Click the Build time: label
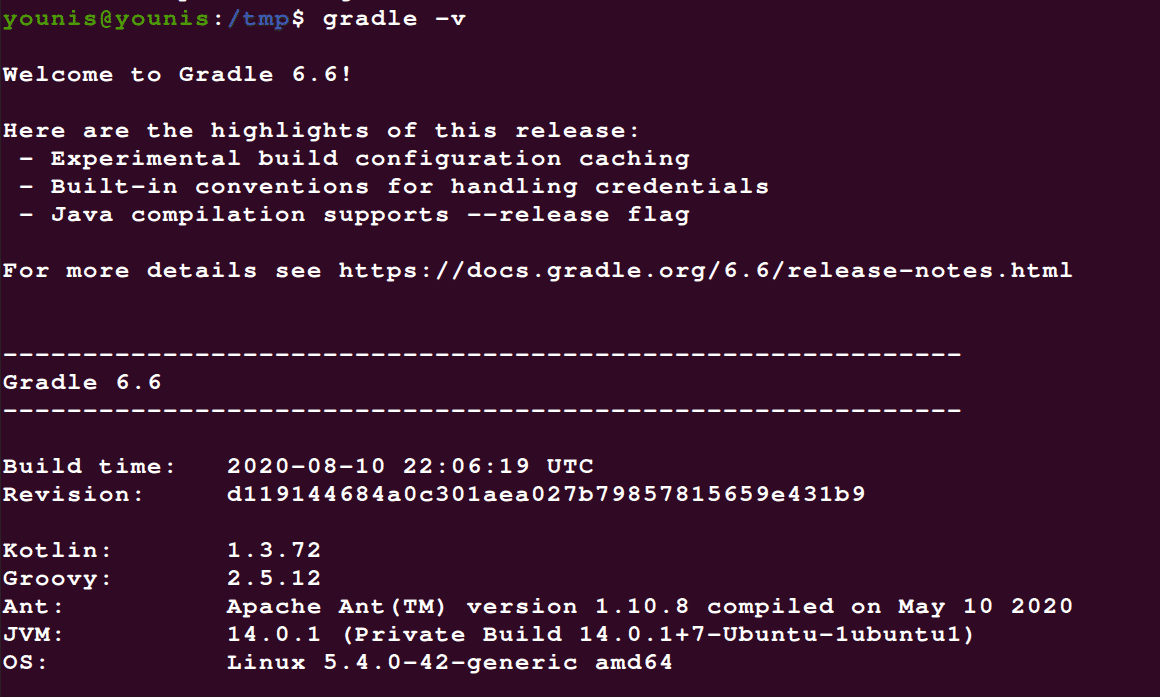 tap(90, 466)
